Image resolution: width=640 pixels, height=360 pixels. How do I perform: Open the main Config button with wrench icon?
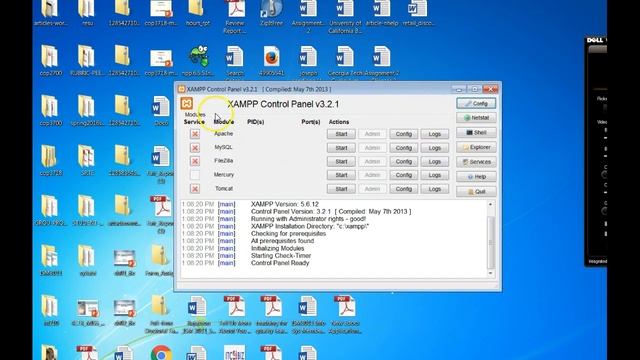476,103
